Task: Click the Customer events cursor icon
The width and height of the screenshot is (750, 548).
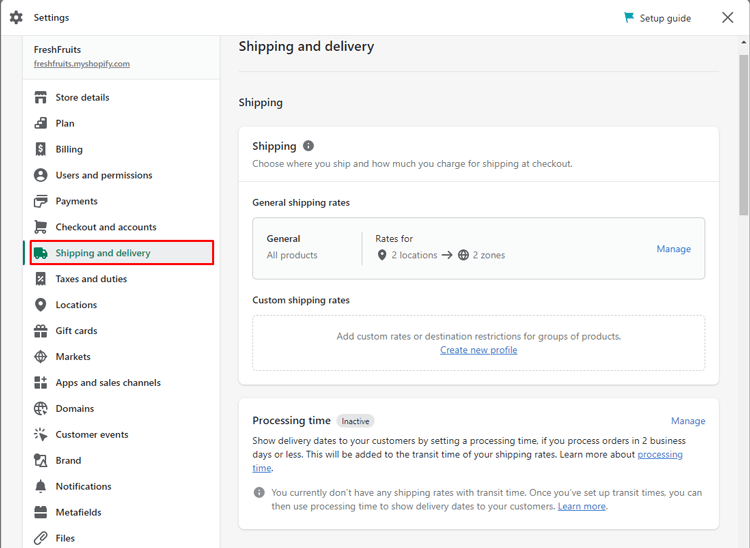Action: point(41,434)
